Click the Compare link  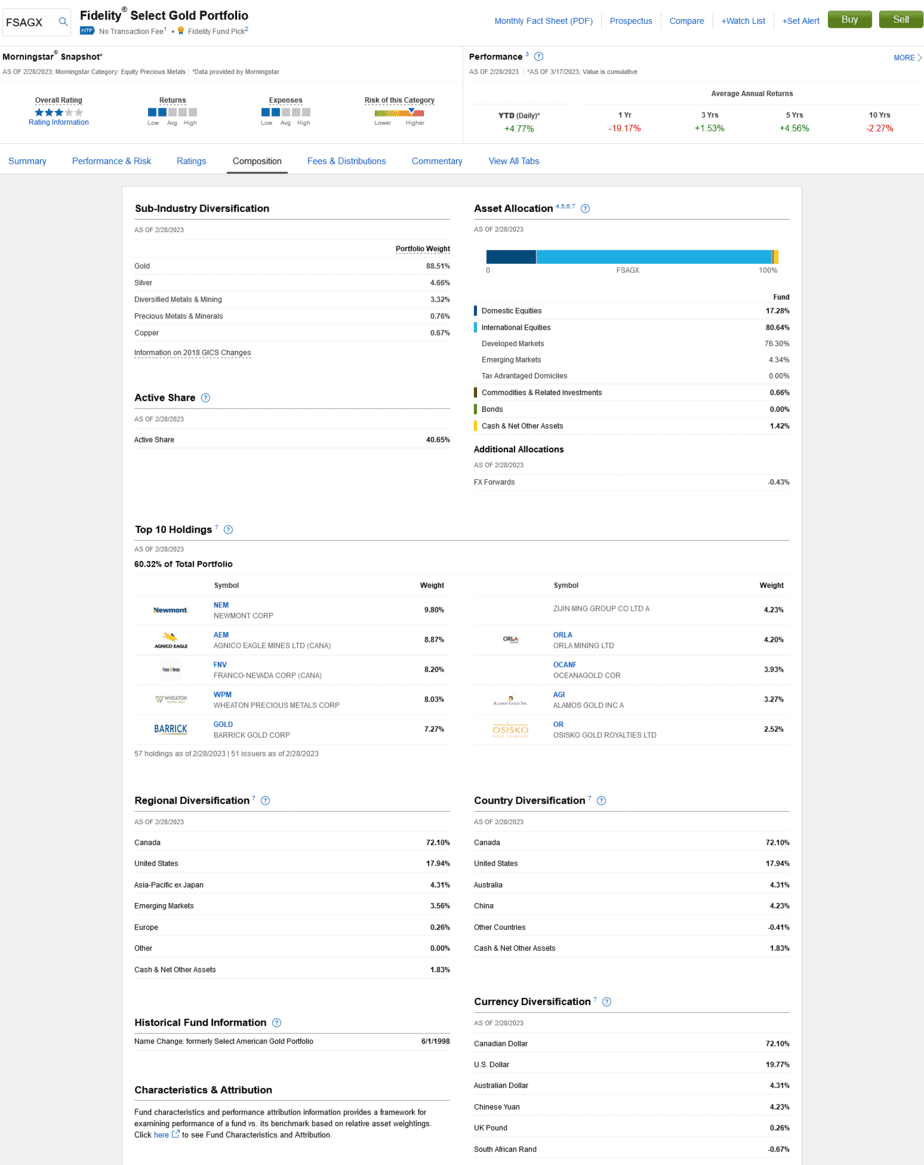click(x=686, y=21)
